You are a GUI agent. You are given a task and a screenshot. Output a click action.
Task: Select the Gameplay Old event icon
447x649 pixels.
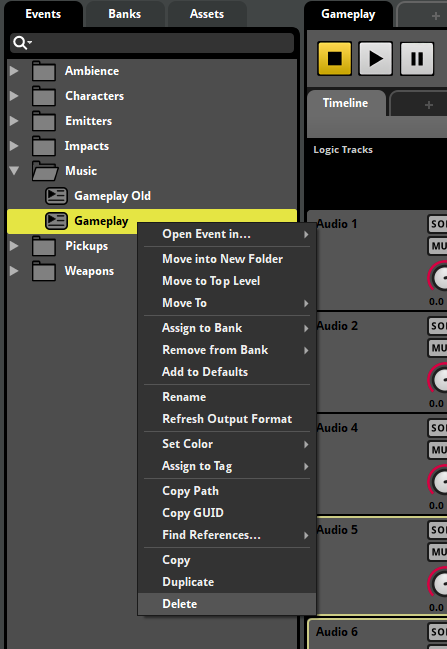56,196
